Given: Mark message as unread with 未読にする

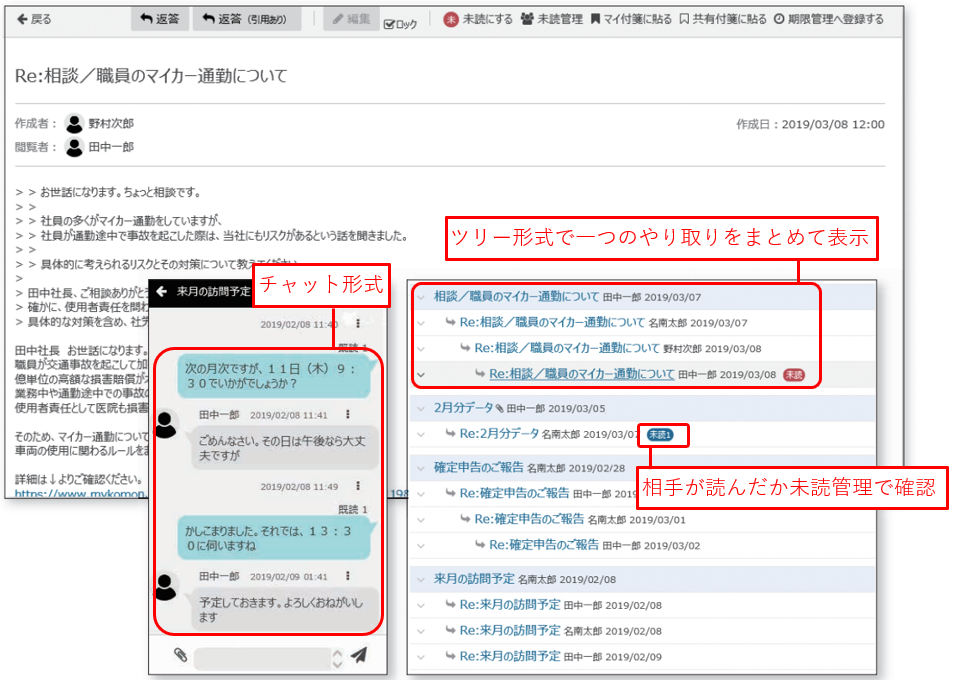Looking at the screenshot, I should 478,19.
